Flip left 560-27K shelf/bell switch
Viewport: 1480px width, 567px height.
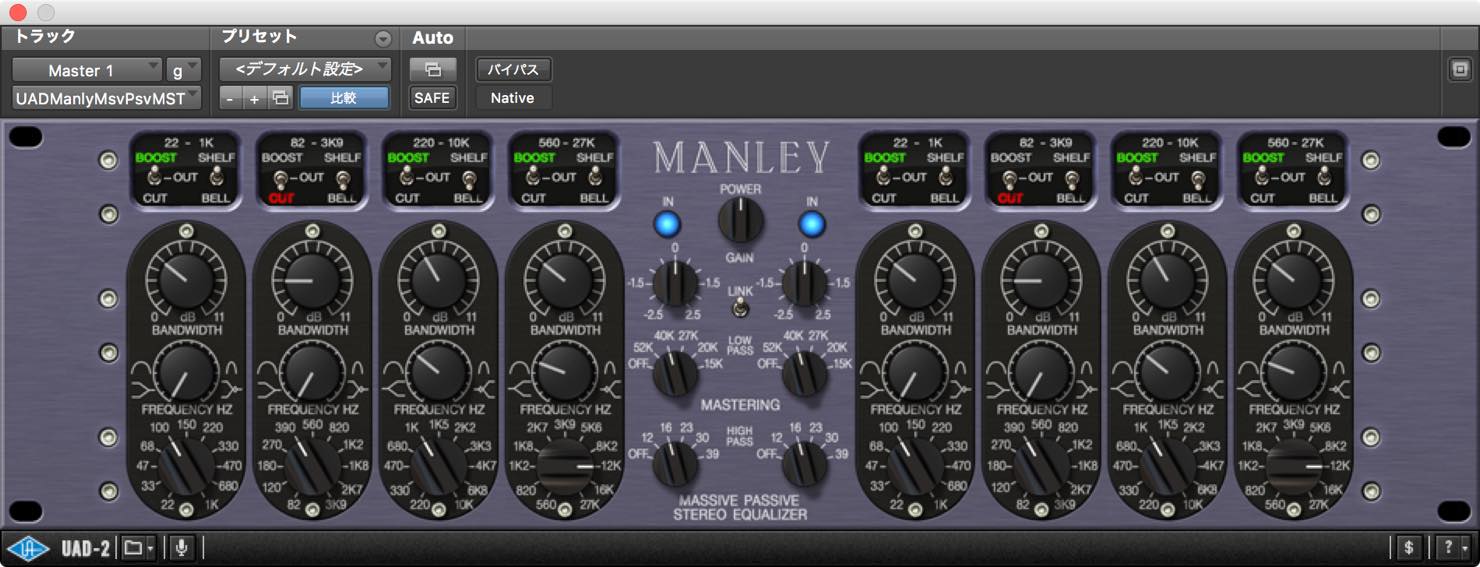point(596,177)
